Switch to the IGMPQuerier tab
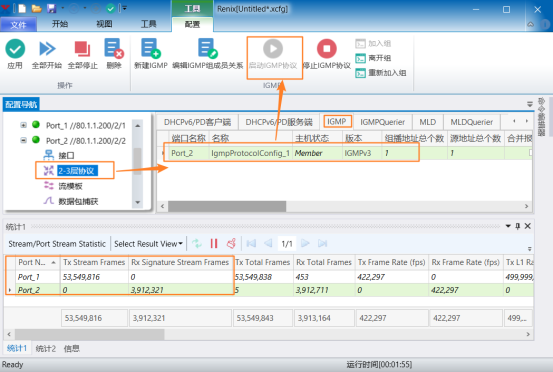 [382, 122]
